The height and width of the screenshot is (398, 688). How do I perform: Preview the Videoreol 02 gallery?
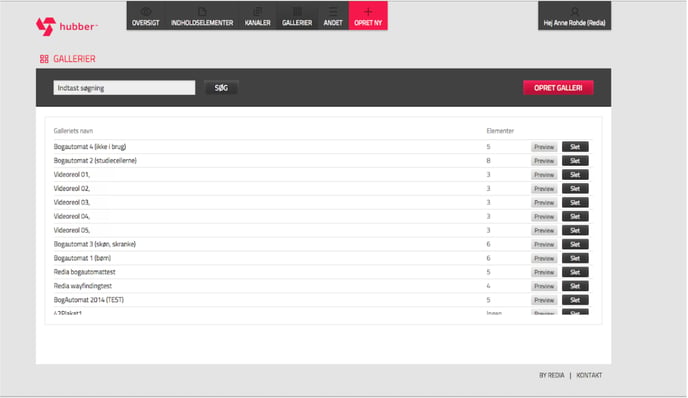pos(544,189)
